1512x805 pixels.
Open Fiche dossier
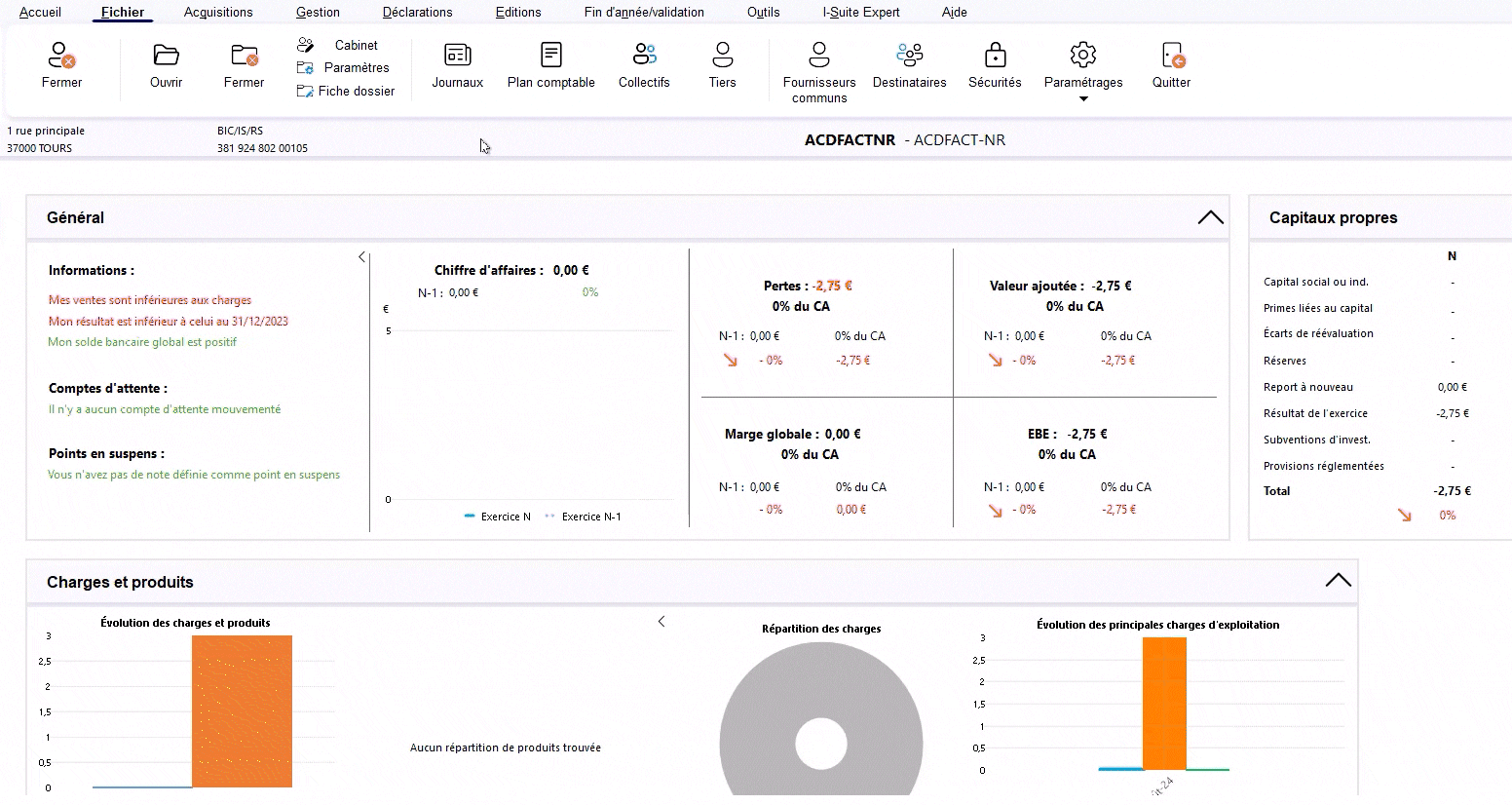point(346,91)
